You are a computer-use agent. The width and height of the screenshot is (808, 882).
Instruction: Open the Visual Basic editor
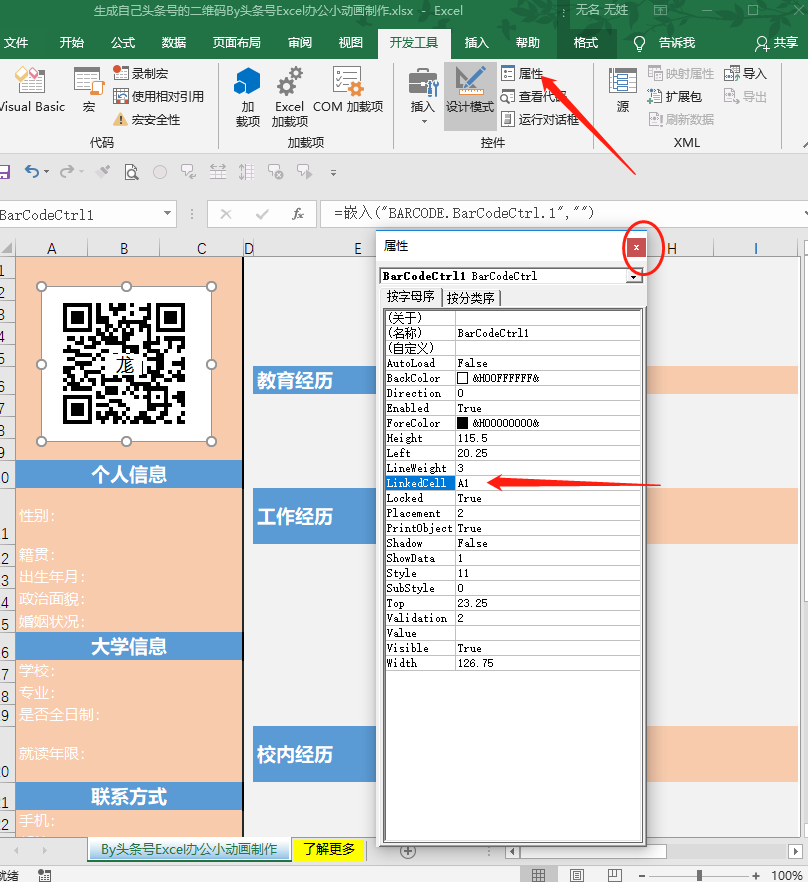click(x=31, y=90)
